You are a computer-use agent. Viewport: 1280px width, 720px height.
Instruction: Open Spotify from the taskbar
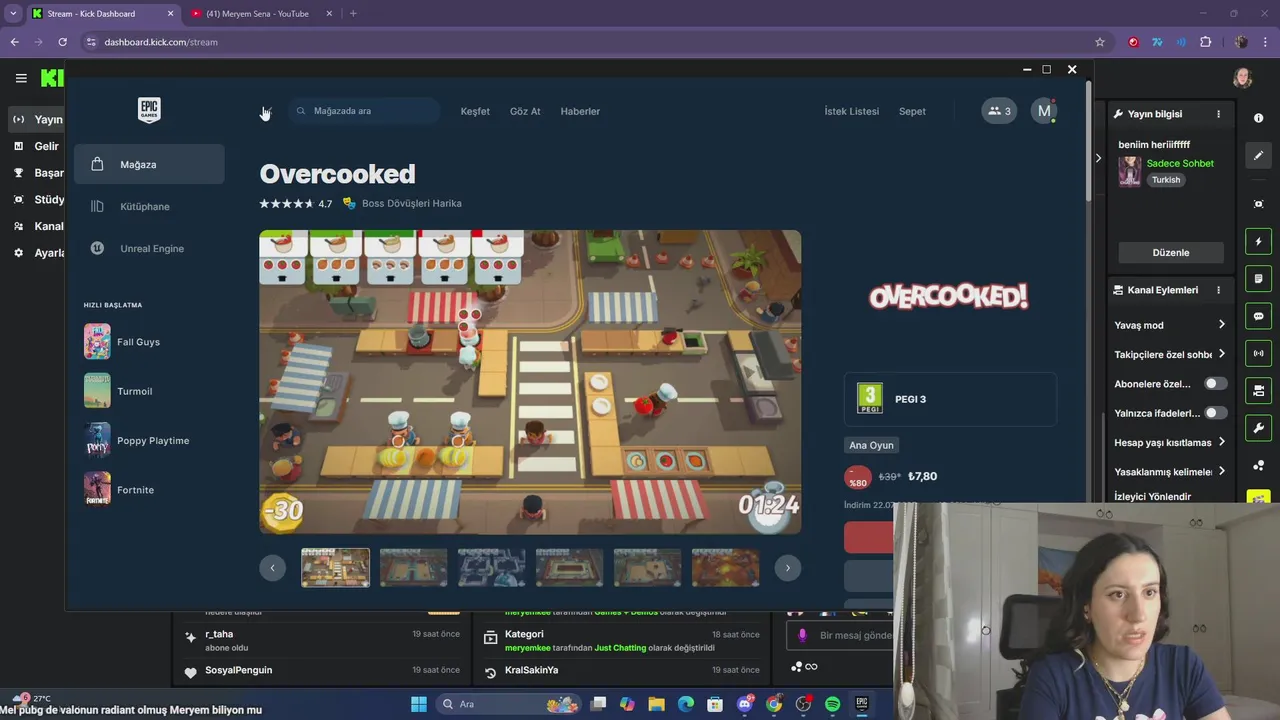pyautogui.click(x=833, y=704)
